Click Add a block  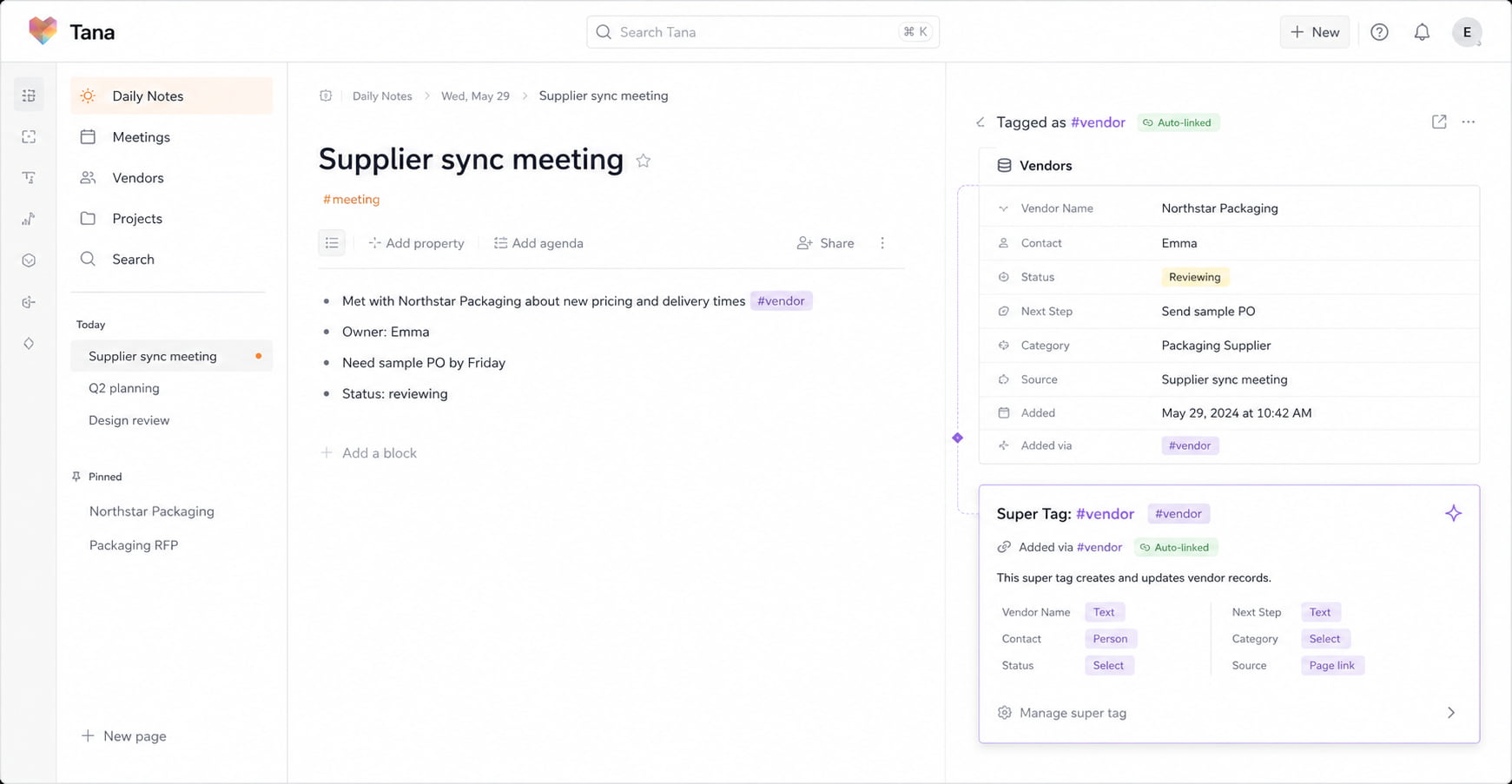(369, 453)
